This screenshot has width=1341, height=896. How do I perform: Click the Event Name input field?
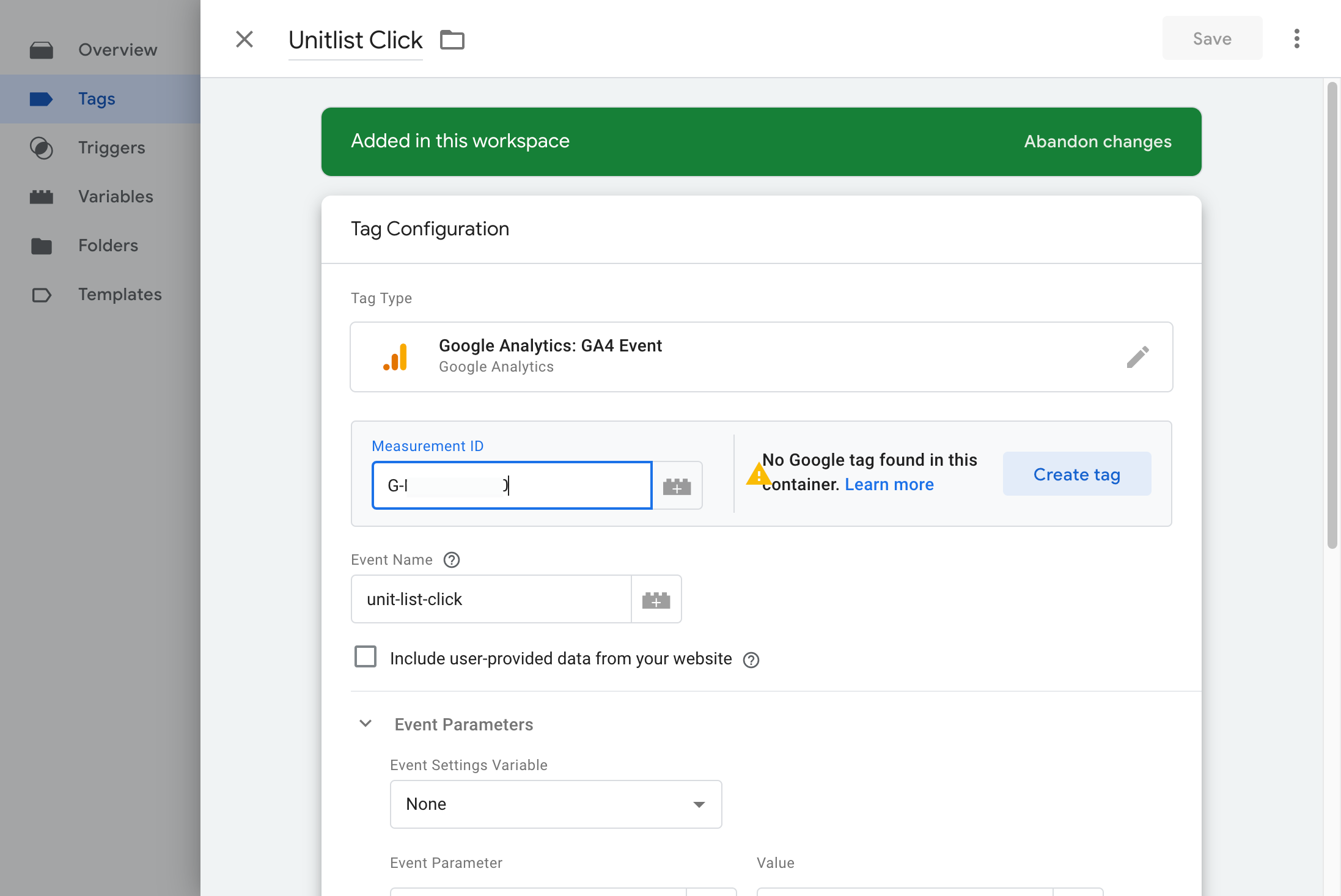coord(491,600)
